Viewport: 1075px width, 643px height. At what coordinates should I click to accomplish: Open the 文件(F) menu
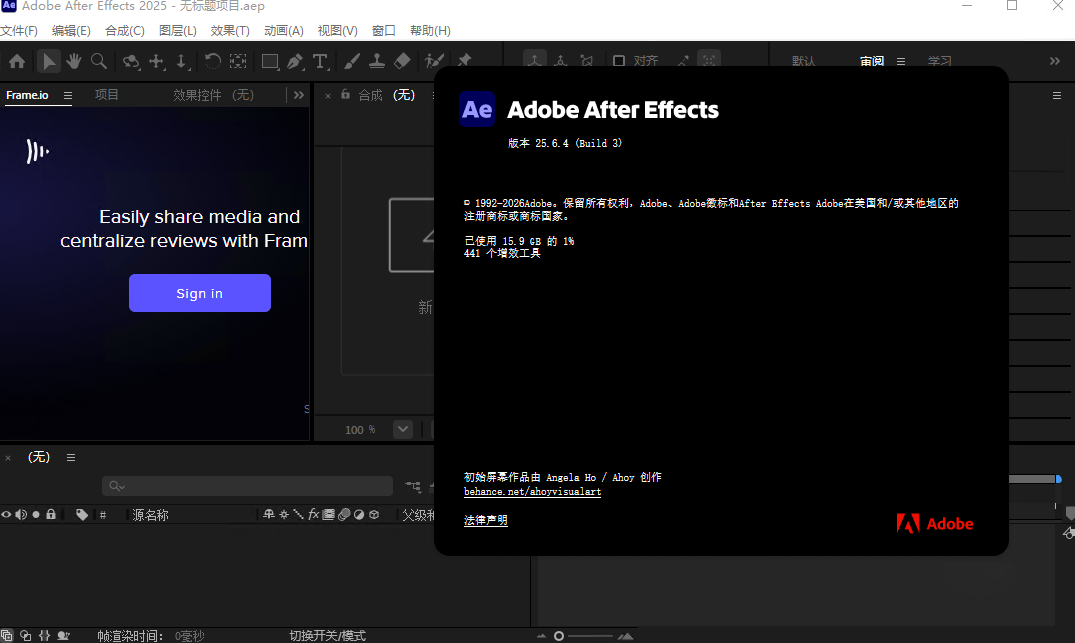click(x=19, y=31)
